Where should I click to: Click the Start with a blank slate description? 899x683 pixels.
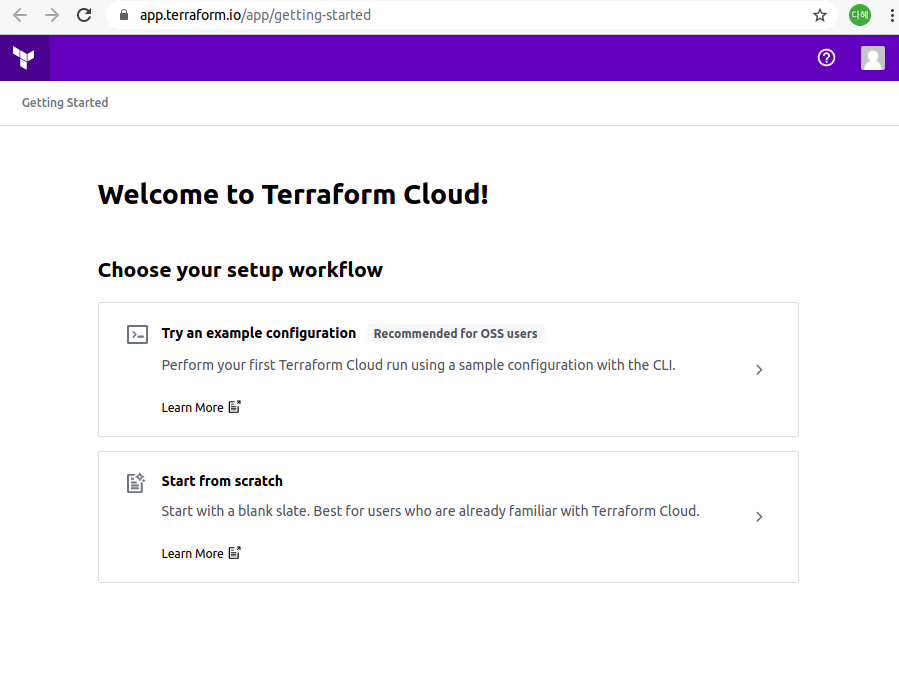431,511
